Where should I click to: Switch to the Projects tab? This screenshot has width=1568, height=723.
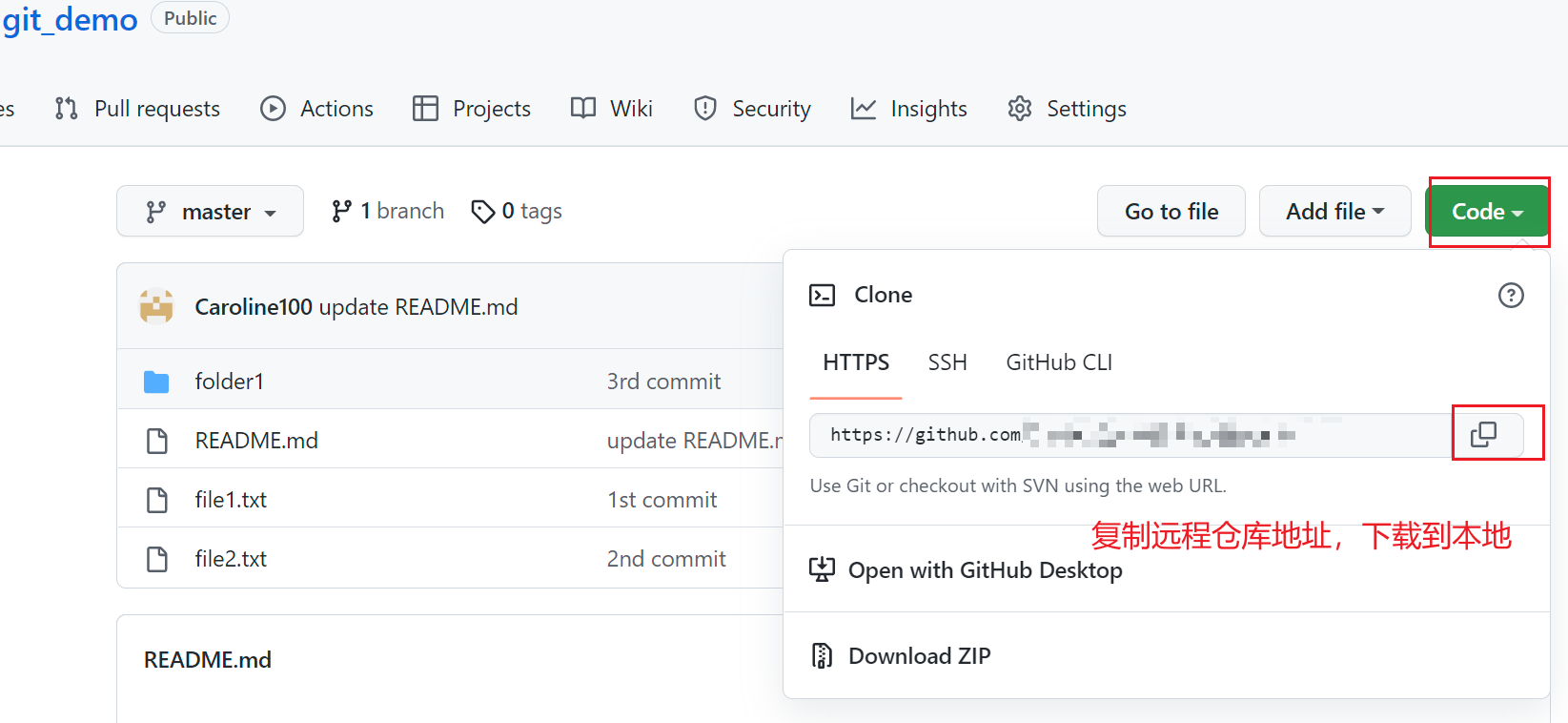(471, 109)
